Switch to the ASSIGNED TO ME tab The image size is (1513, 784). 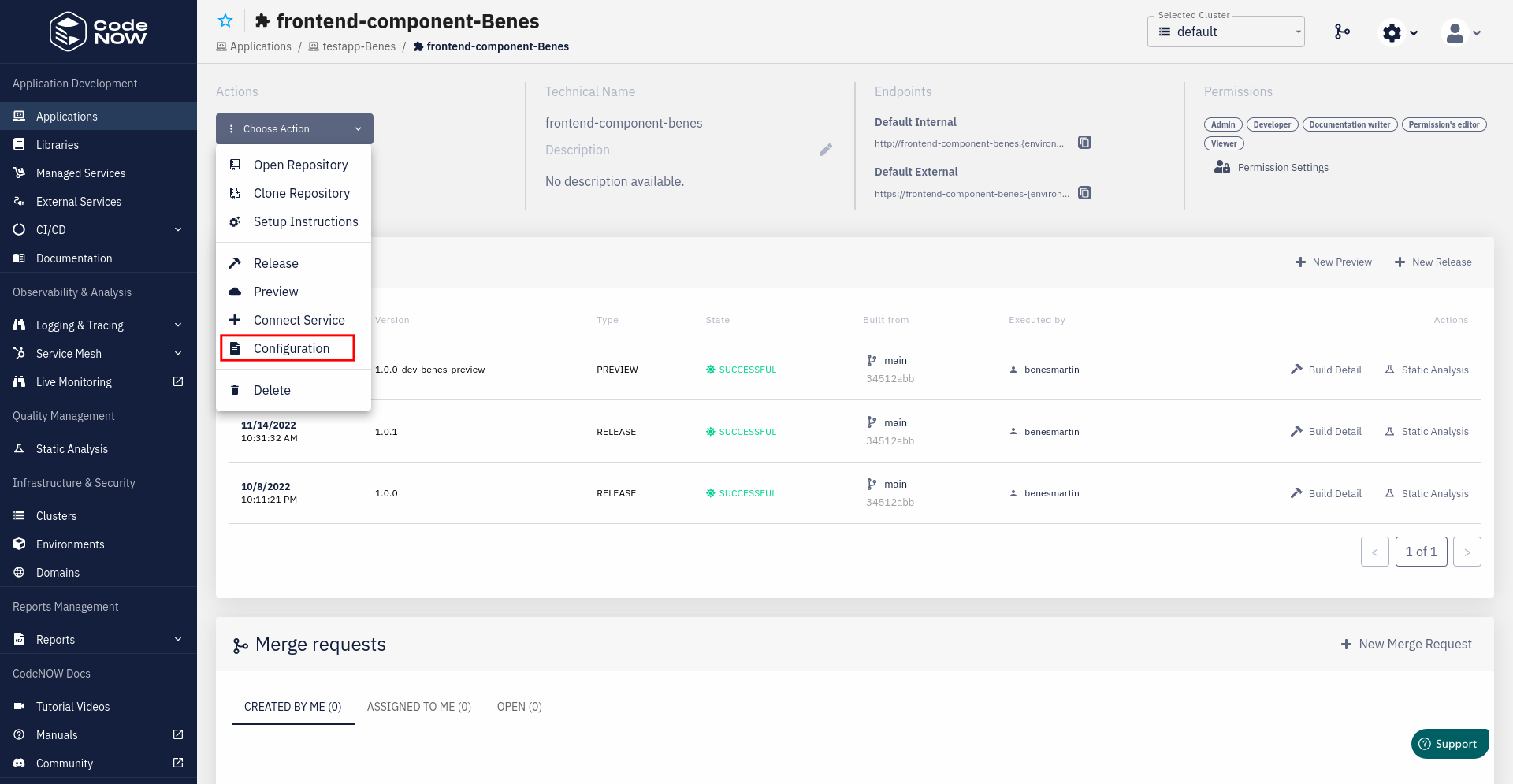coord(419,706)
